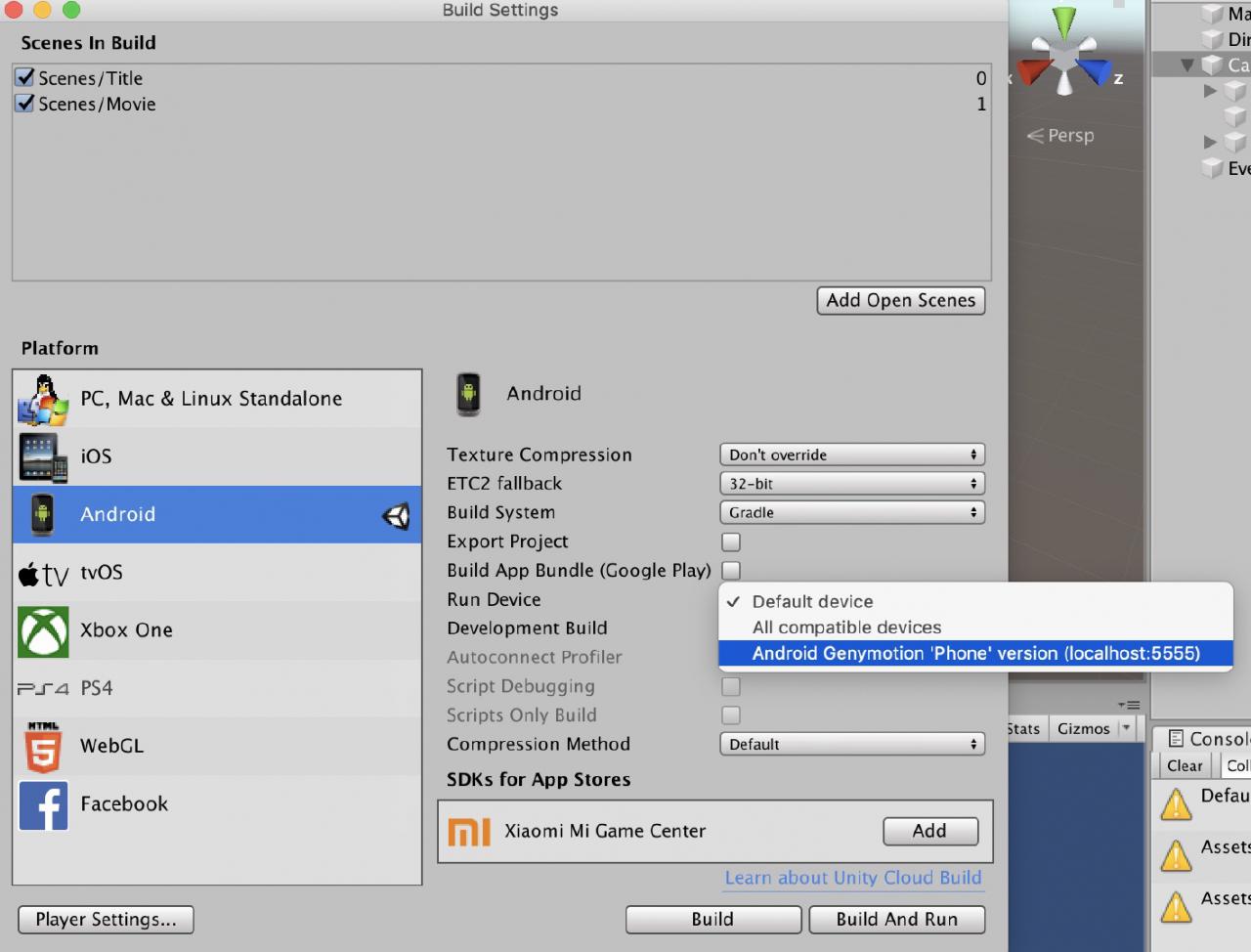Open the ETC2 fallback dropdown
The image size is (1251, 952).
tap(852, 484)
